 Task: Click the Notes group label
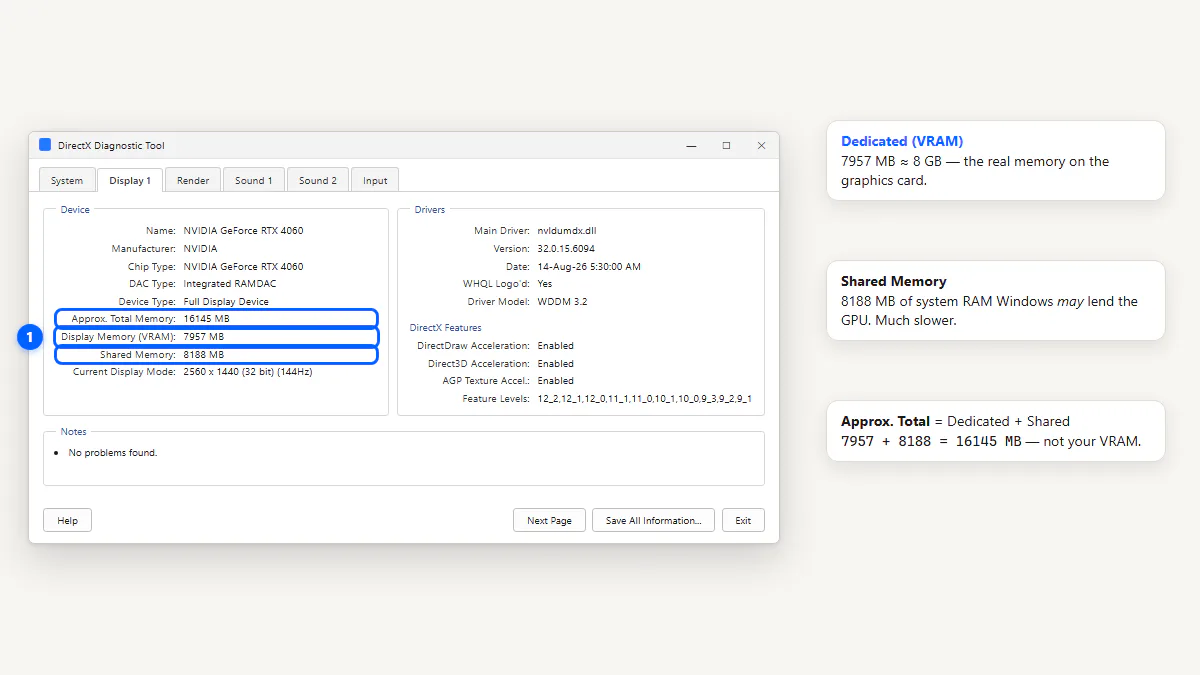(x=74, y=431)
